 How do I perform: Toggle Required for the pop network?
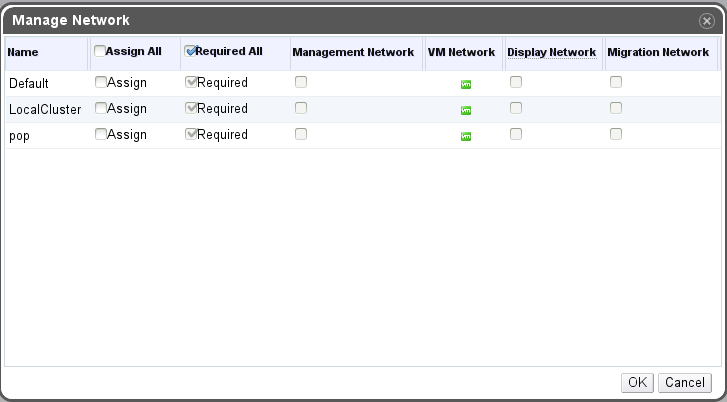pos(191,135)
